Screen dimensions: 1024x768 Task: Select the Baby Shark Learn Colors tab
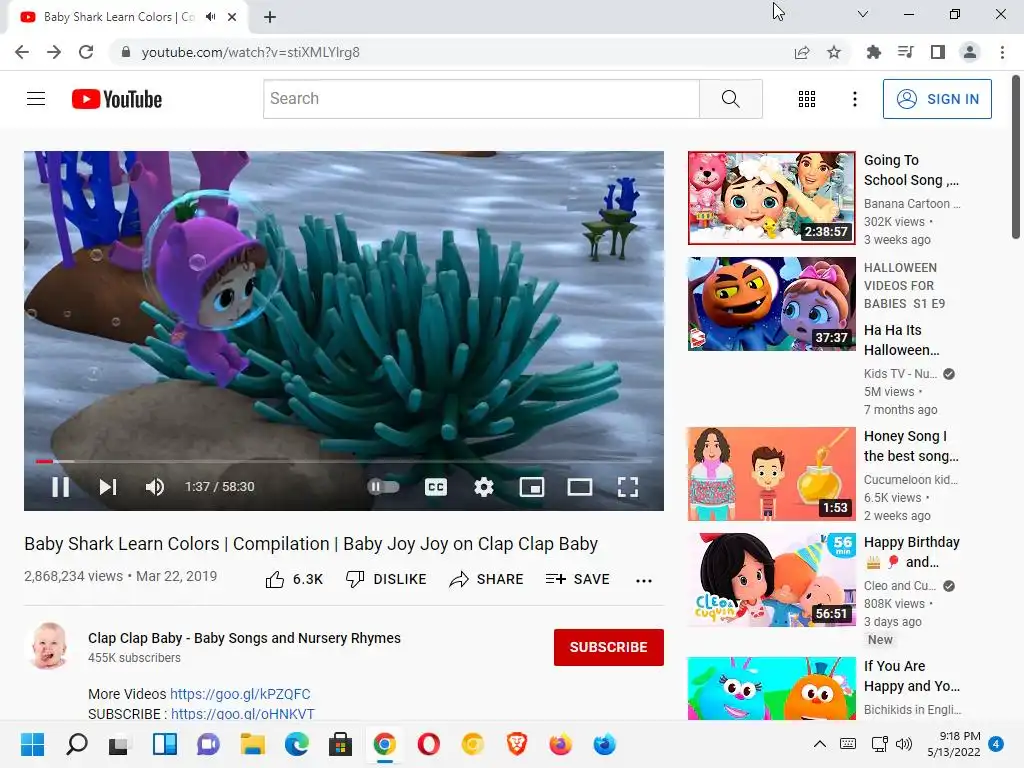119,17
